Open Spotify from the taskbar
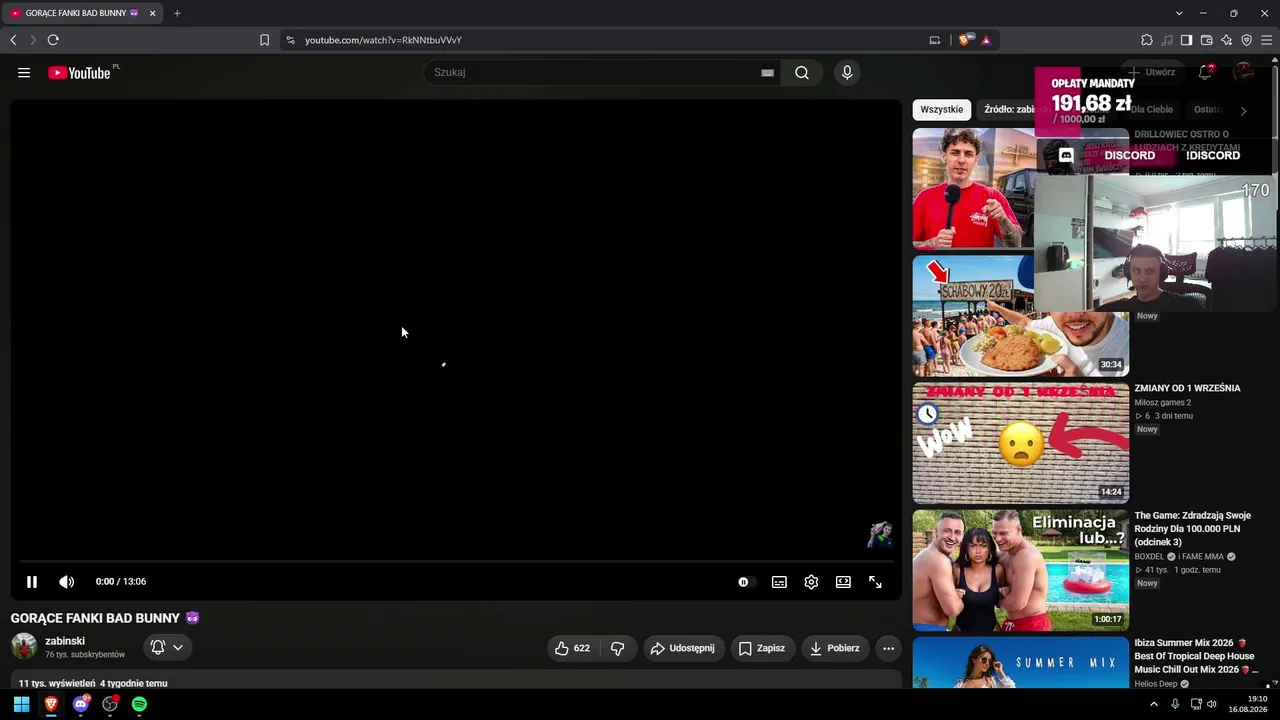Image resolution: width=1280 pixels, height=720 pixels. 139,704
